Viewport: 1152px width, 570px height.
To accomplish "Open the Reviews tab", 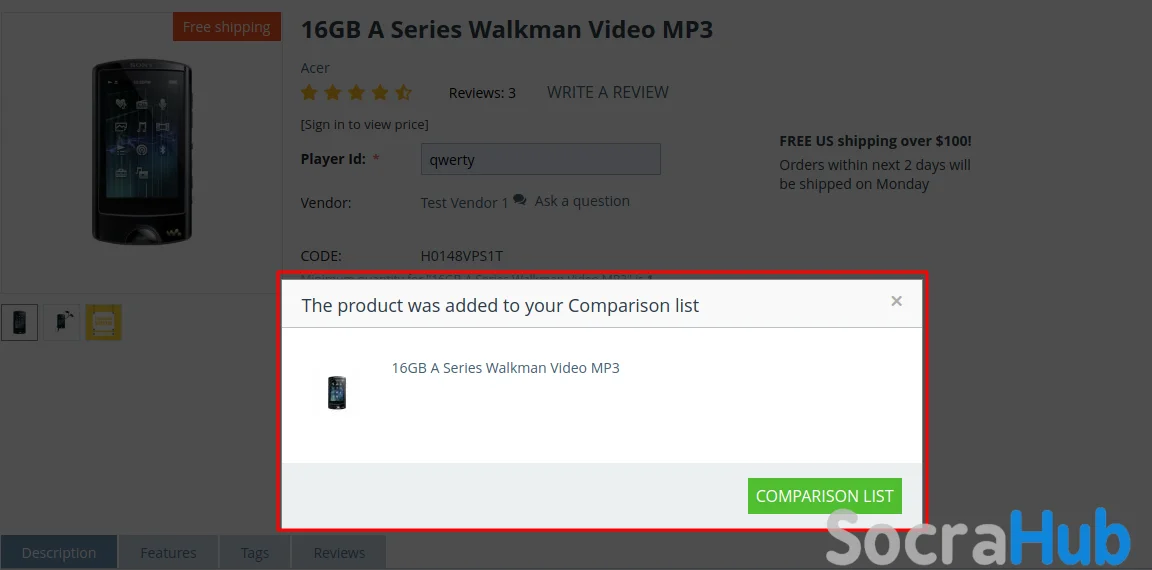I will (339, 552).
